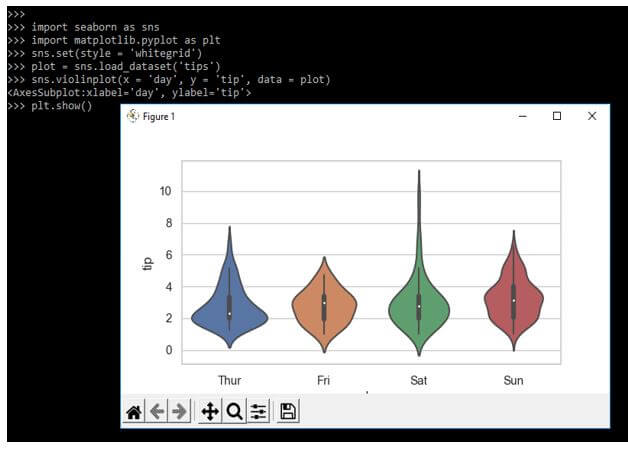Click the Figure 1 title text

159,117
